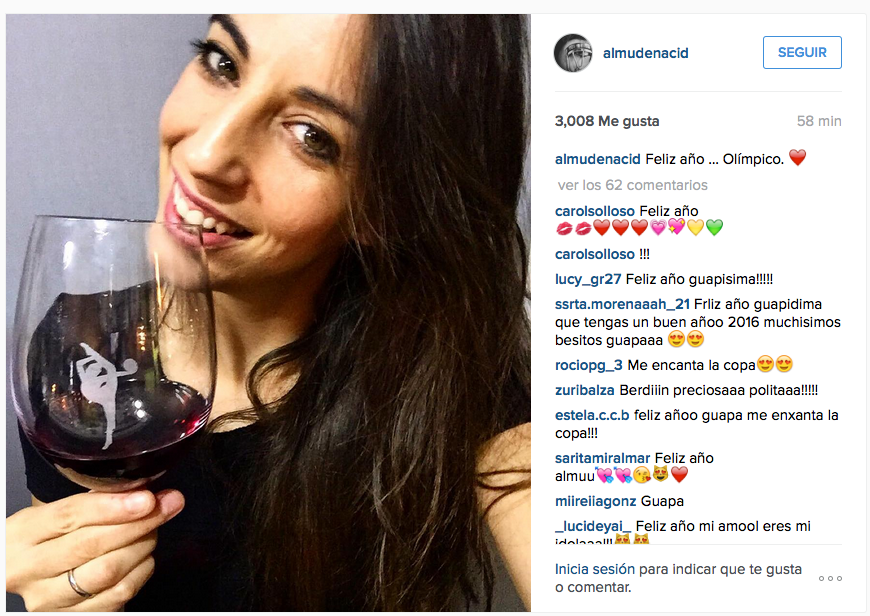The height and width of the screenshot is (616, 870).
Task: Open estela.c.c.b commenter profile
Action: [x=591, y=415]
